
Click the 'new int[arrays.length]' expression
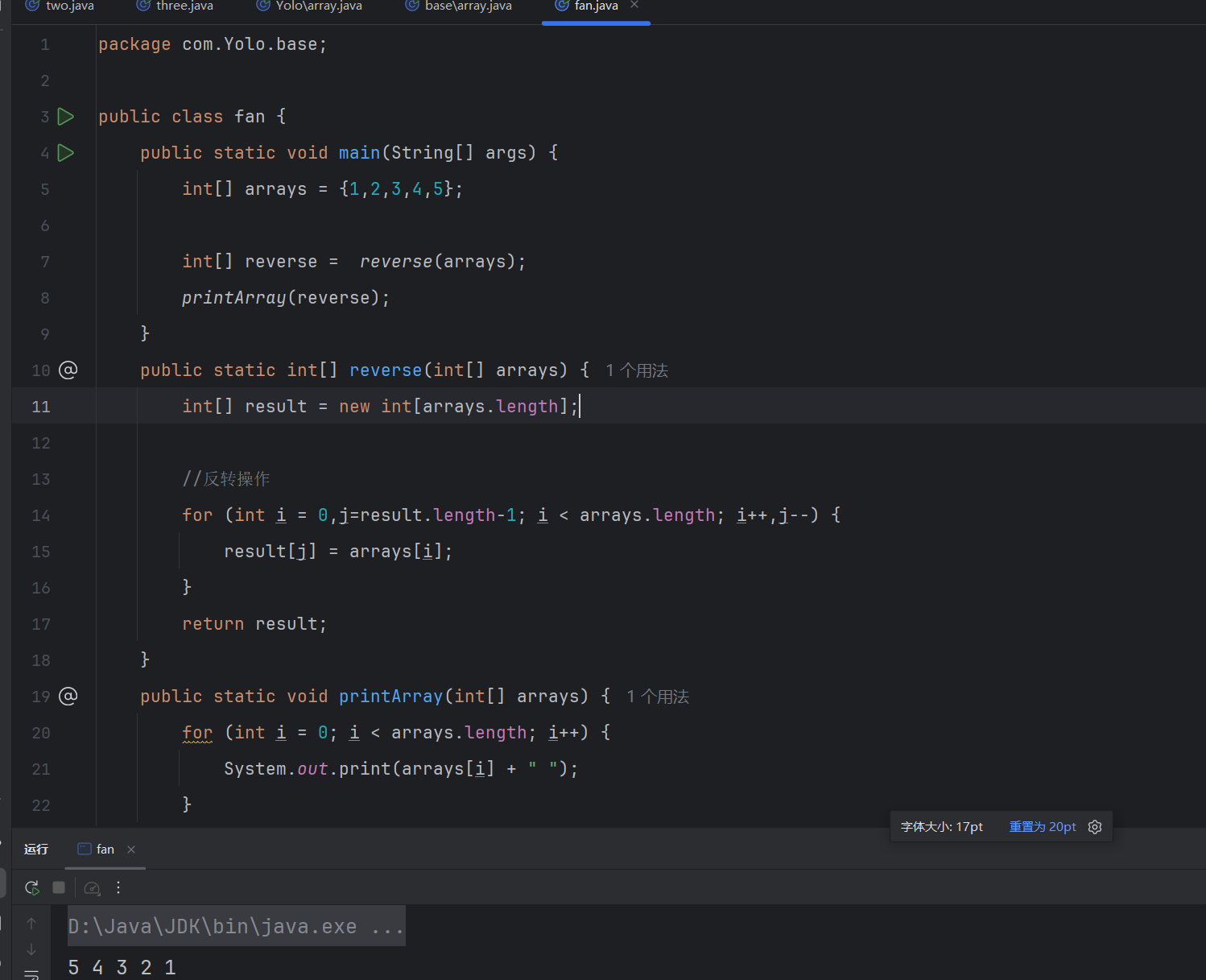tap(454, 407)
